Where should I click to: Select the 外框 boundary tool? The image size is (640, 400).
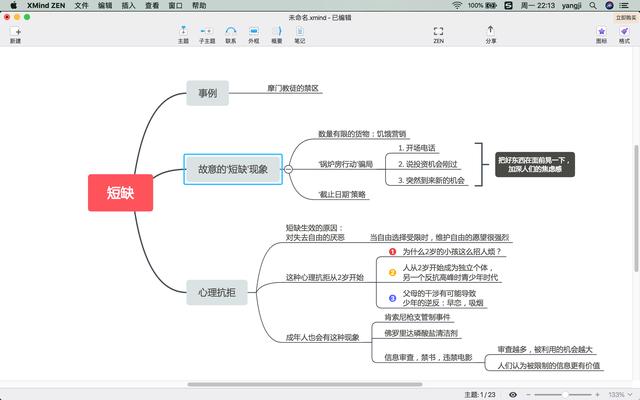point(254,34)
